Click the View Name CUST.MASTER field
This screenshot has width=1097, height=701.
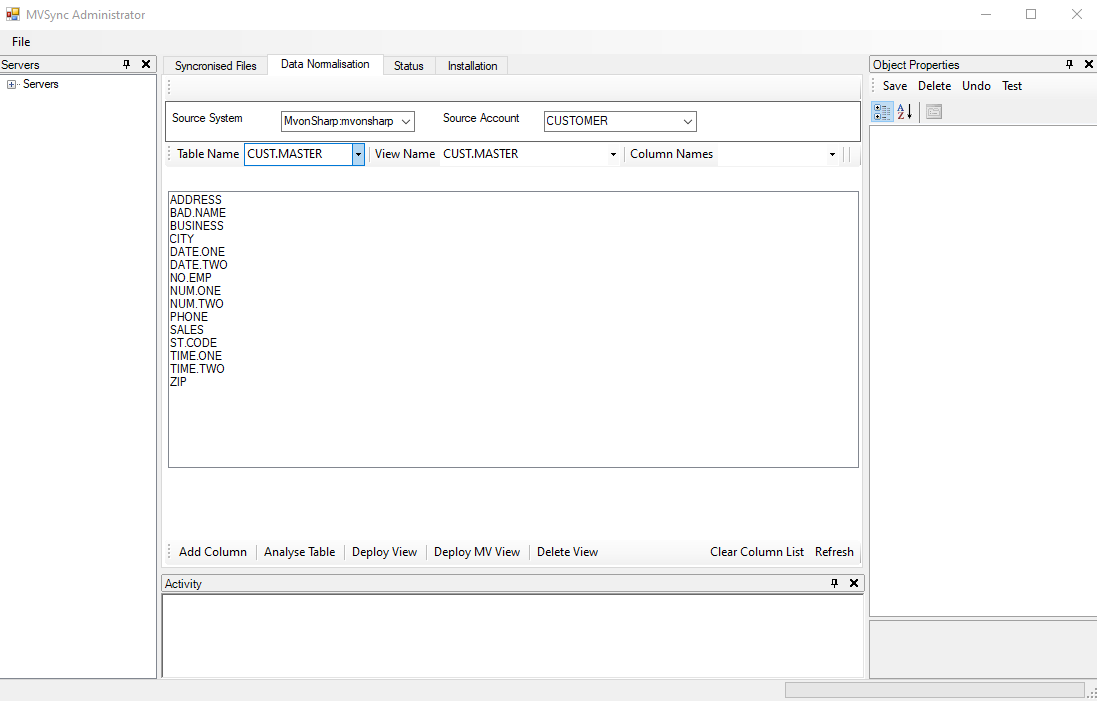coord(524,154)
